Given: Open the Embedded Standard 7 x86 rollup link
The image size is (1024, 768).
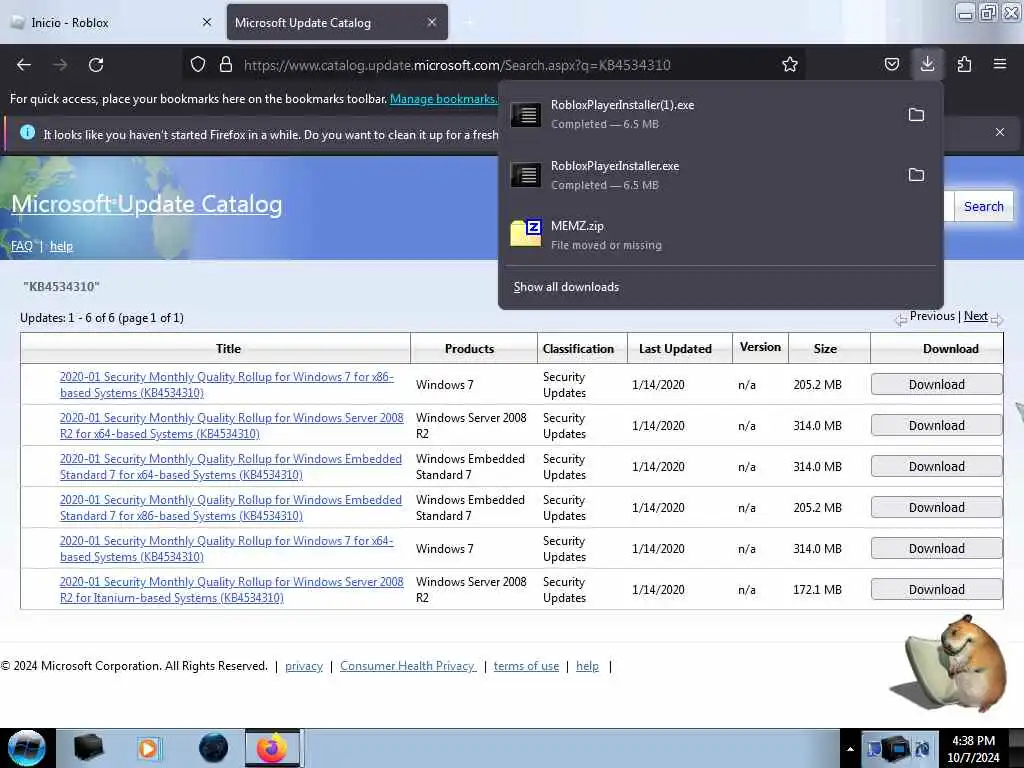Looking at the screenshot, I should pyautogui.click(x=231, y=508).
